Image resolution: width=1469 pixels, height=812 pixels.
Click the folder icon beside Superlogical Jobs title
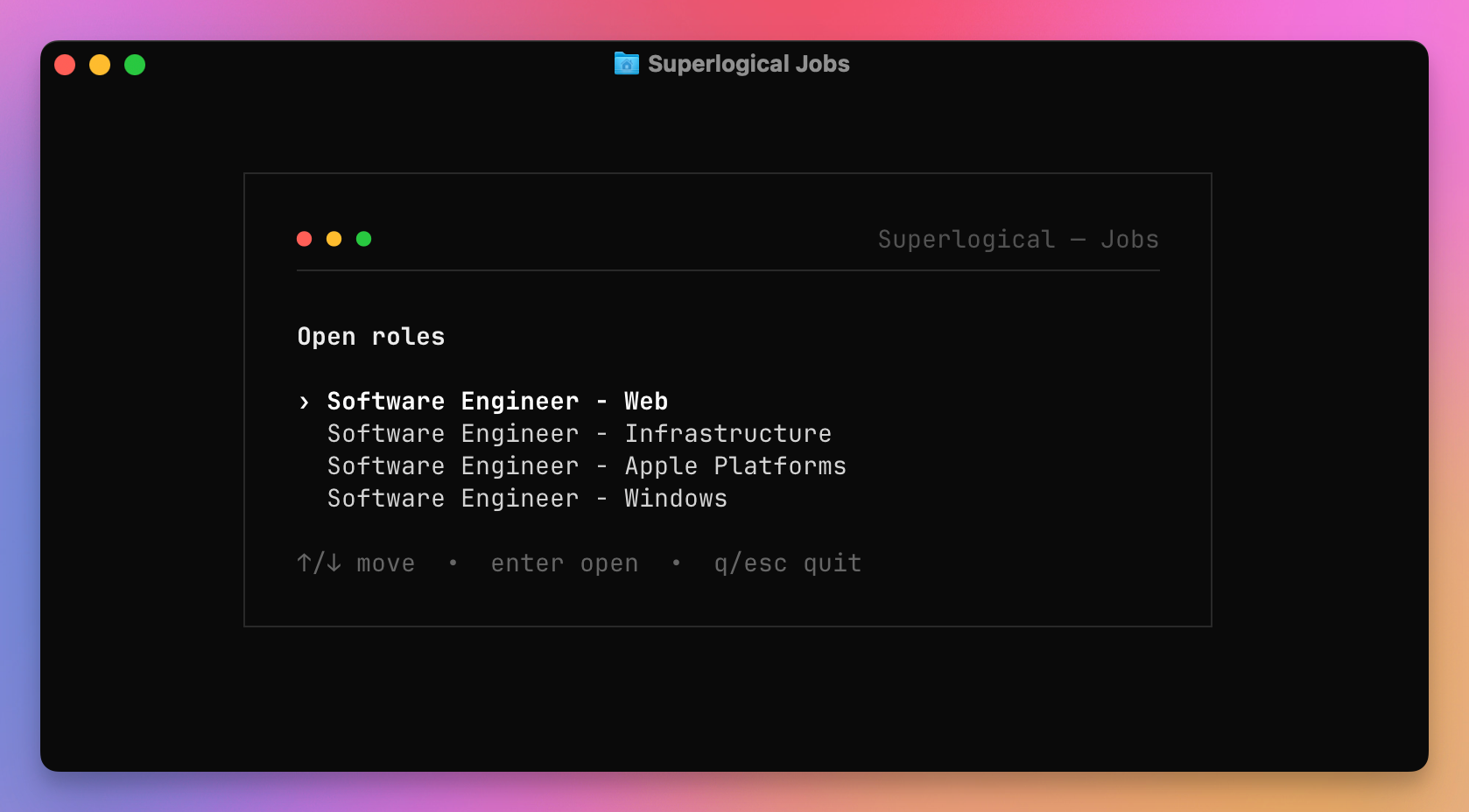click(x=627, y=64)
